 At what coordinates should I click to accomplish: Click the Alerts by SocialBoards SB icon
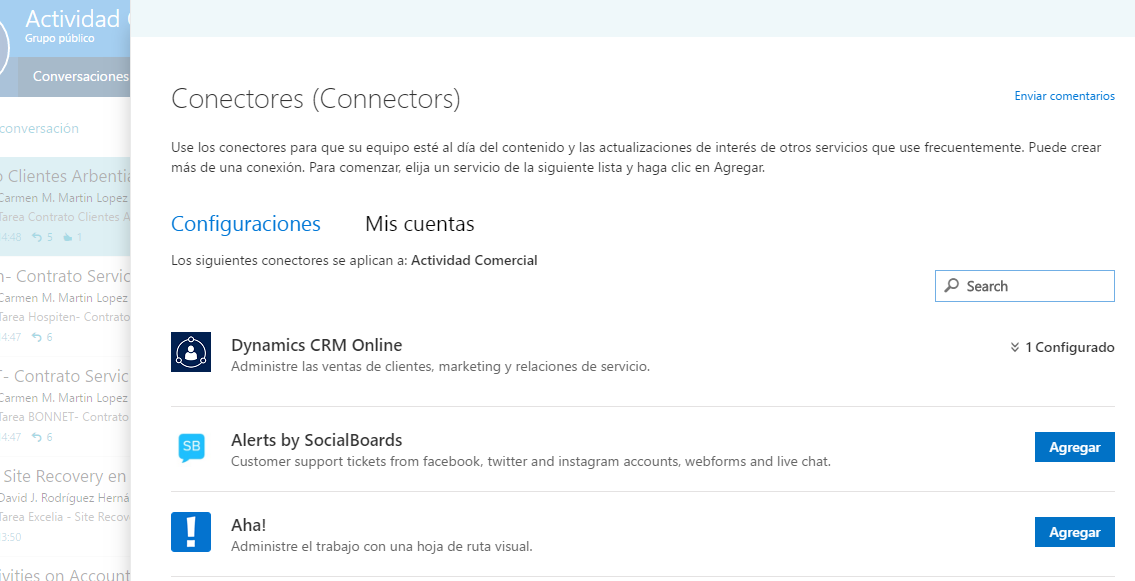point(191,447)
